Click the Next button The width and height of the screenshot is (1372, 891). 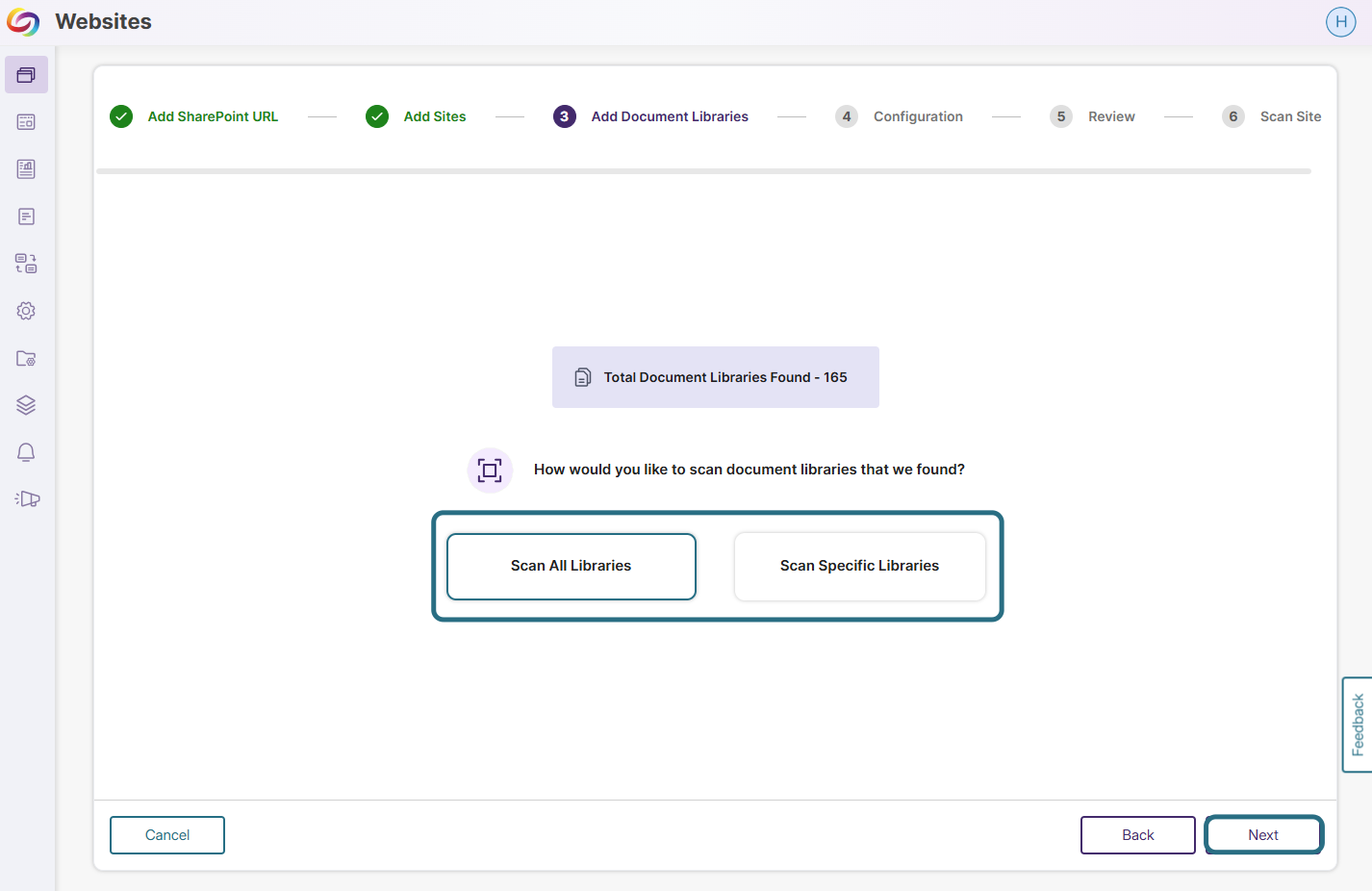pyautogui.click(x=1263, y=835)
